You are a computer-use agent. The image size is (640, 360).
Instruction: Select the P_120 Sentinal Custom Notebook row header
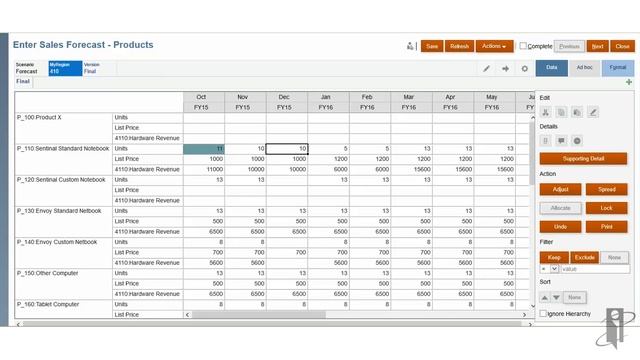[63, 190]
